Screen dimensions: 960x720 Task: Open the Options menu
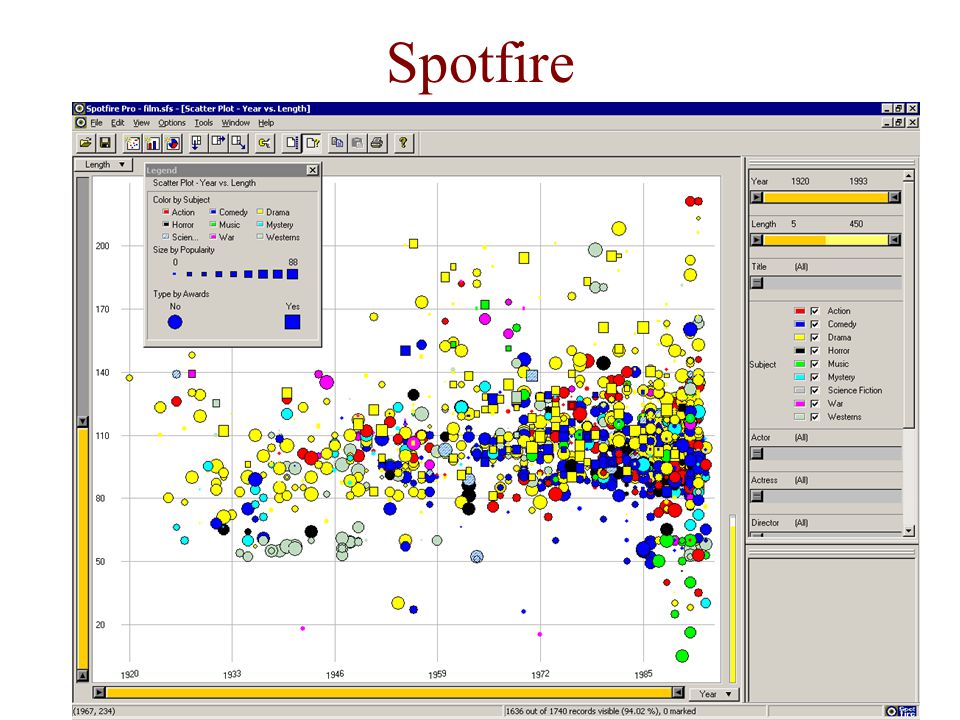point(171,122)
